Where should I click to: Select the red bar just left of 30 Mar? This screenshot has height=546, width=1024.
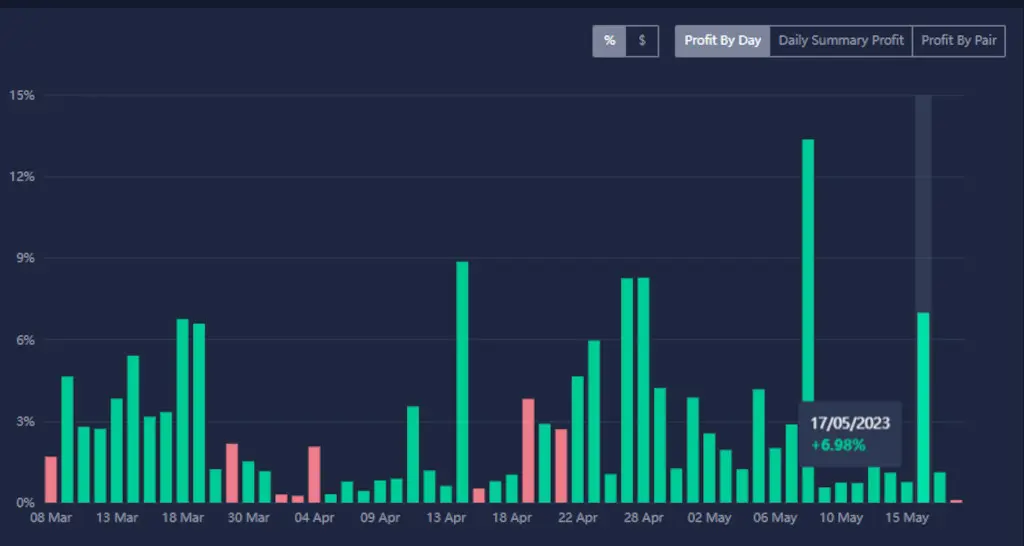(x=232, y=472)
